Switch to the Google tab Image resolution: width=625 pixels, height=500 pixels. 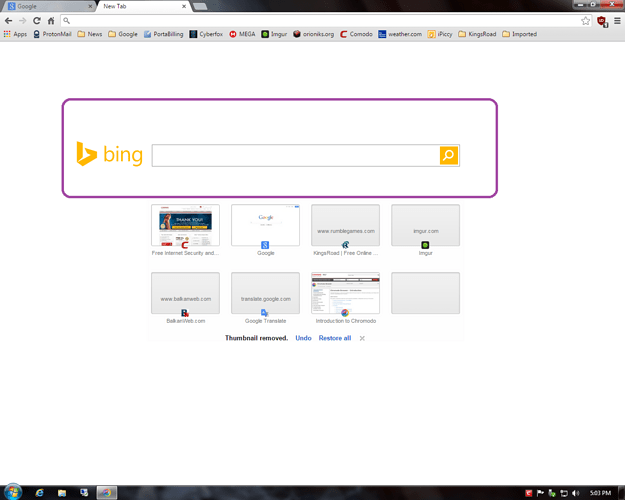[x=48, y=6]
